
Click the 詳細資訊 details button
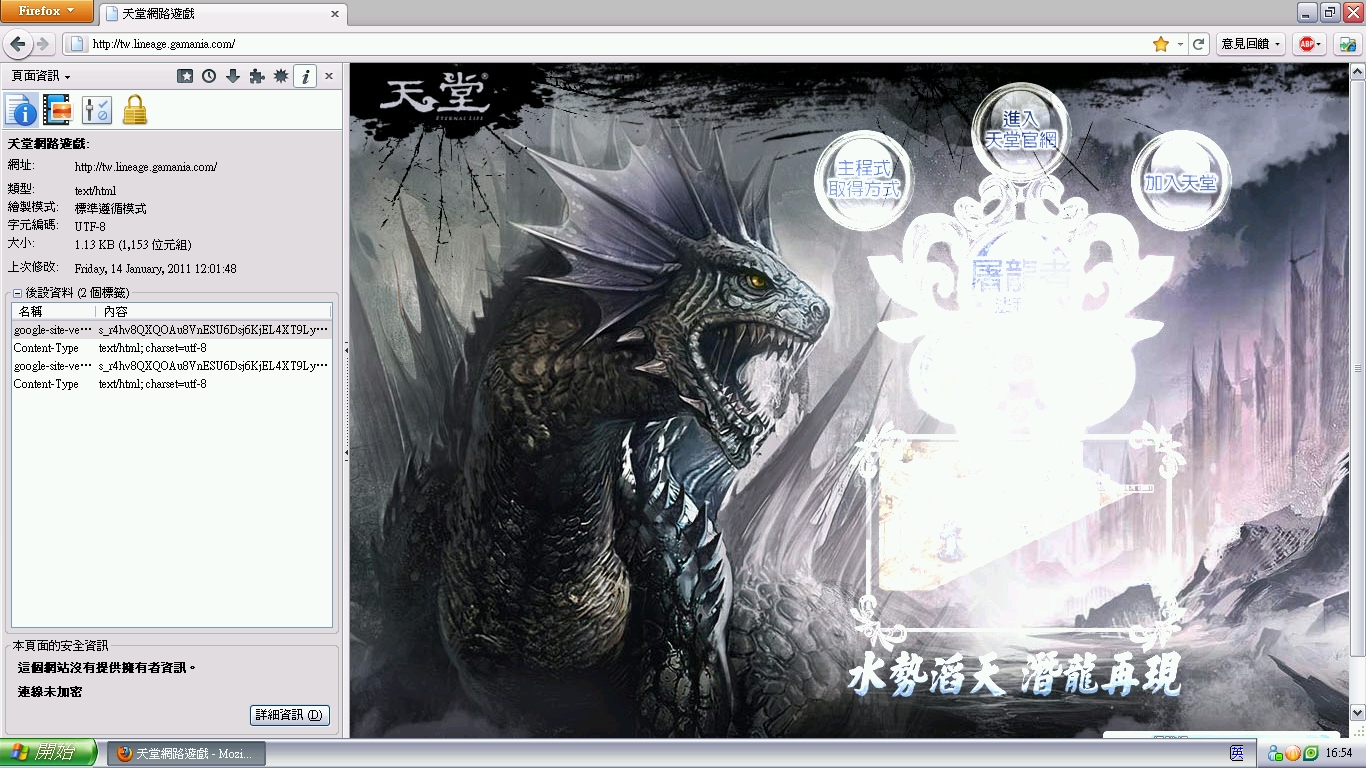pos(289,715)
